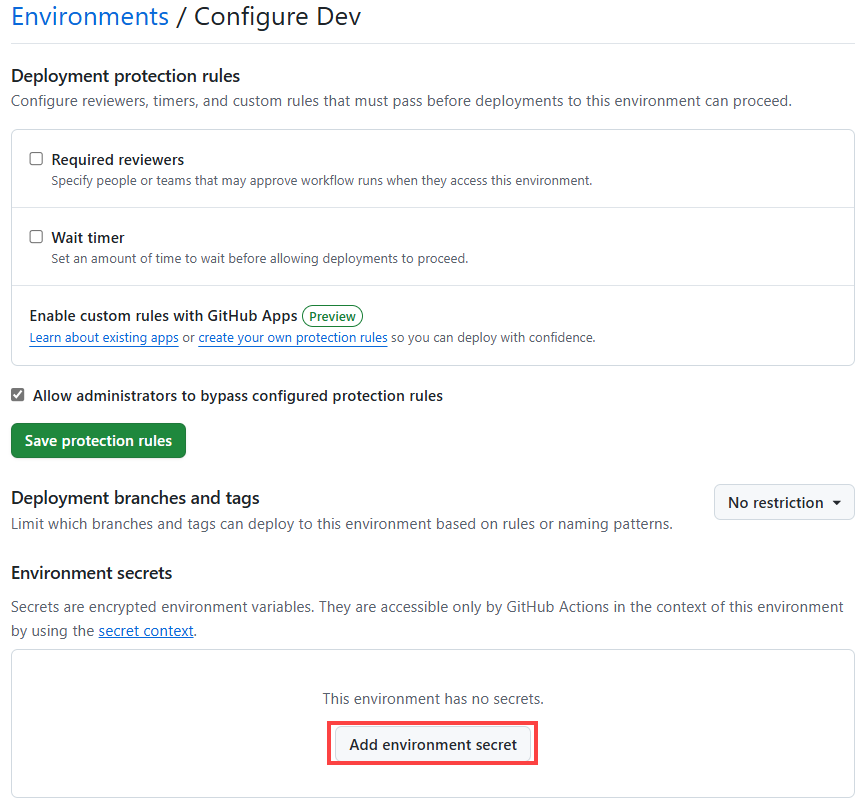Expand deployment branches restriction options
This screenshot has width=866, height=810.
coord(784,502)
